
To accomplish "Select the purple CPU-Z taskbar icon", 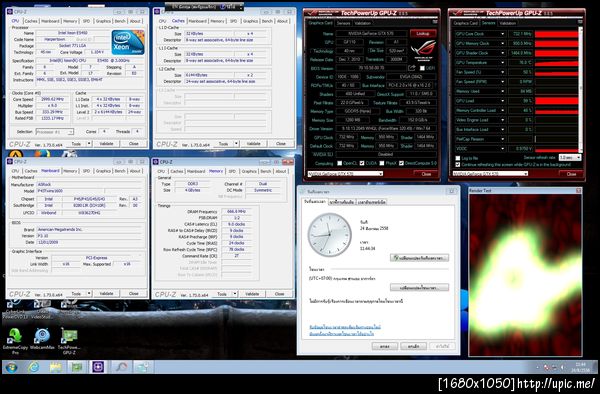I will click(x=99, y=367).
